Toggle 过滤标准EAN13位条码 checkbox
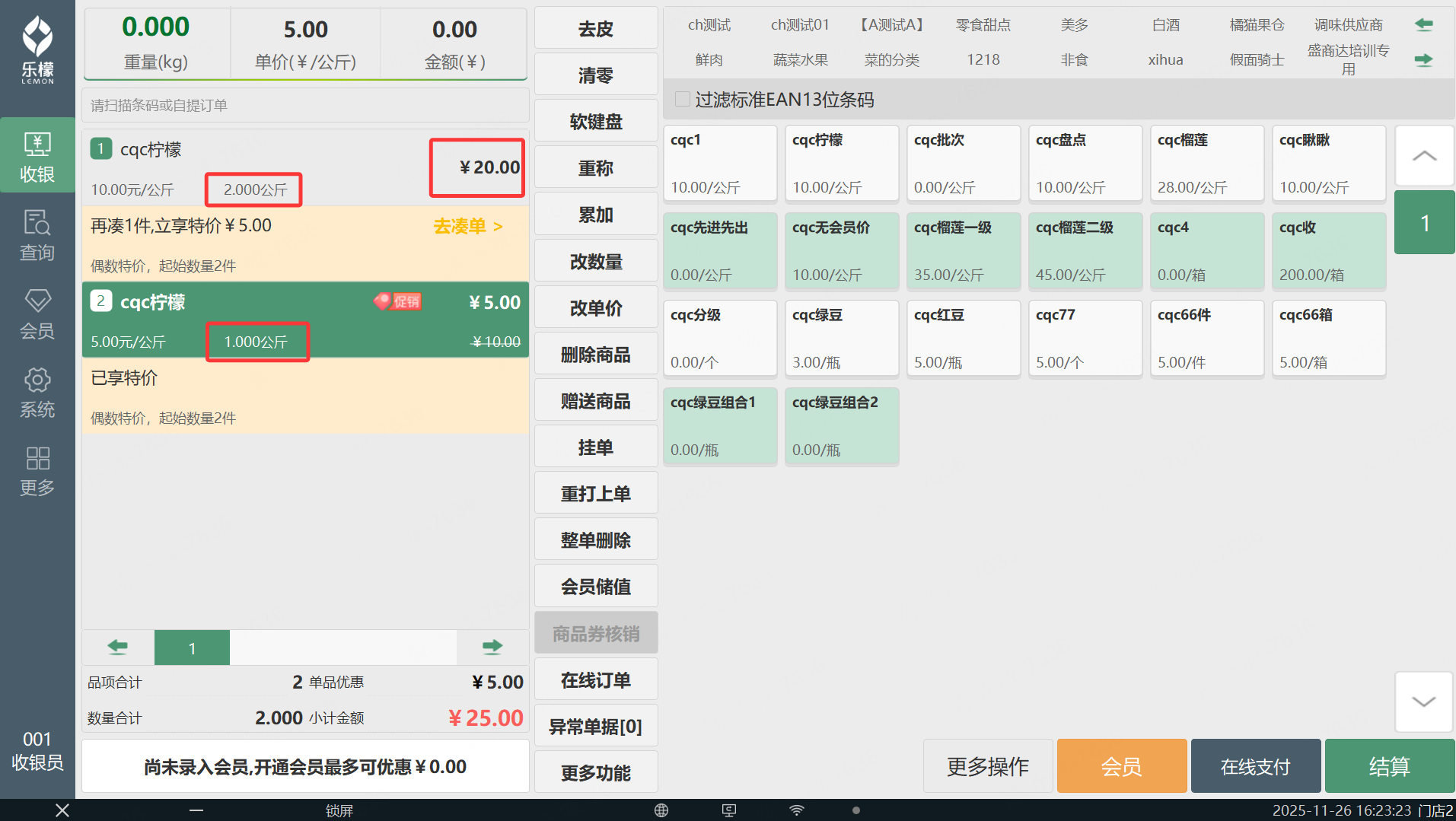This screenshot has width=1456, height=821. coord(683,99)
